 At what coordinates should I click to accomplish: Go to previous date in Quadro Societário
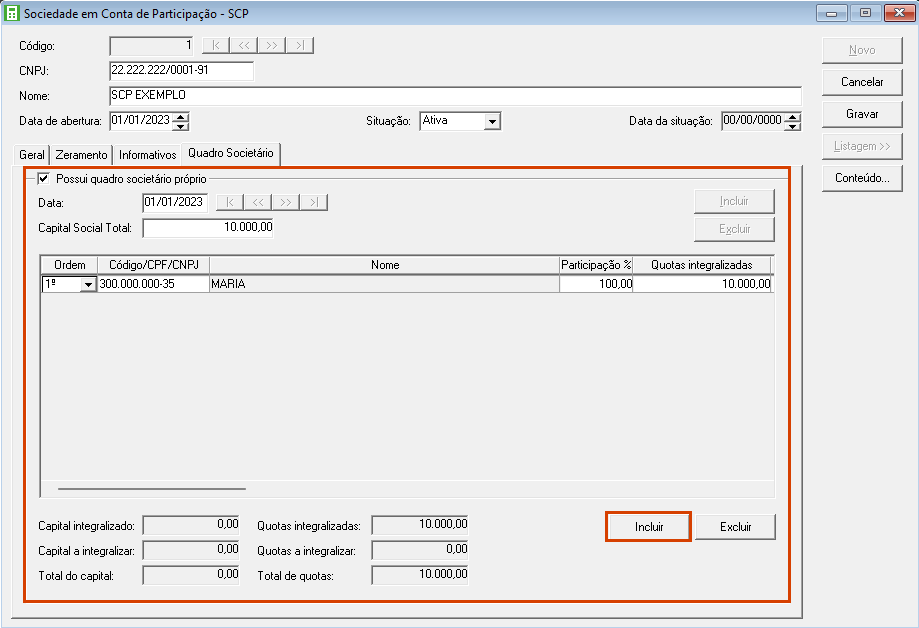pos(257,203)
